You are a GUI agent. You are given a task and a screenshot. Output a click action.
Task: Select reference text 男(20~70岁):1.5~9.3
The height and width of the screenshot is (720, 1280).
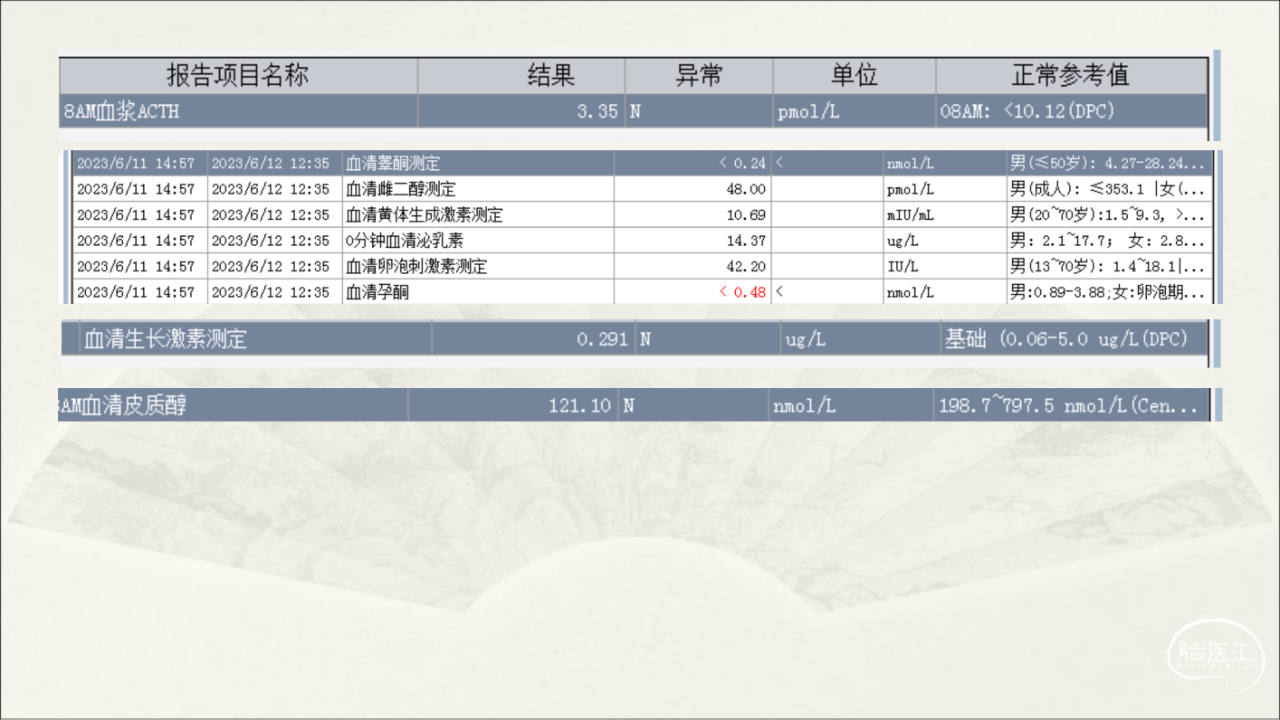point(1091,215)
